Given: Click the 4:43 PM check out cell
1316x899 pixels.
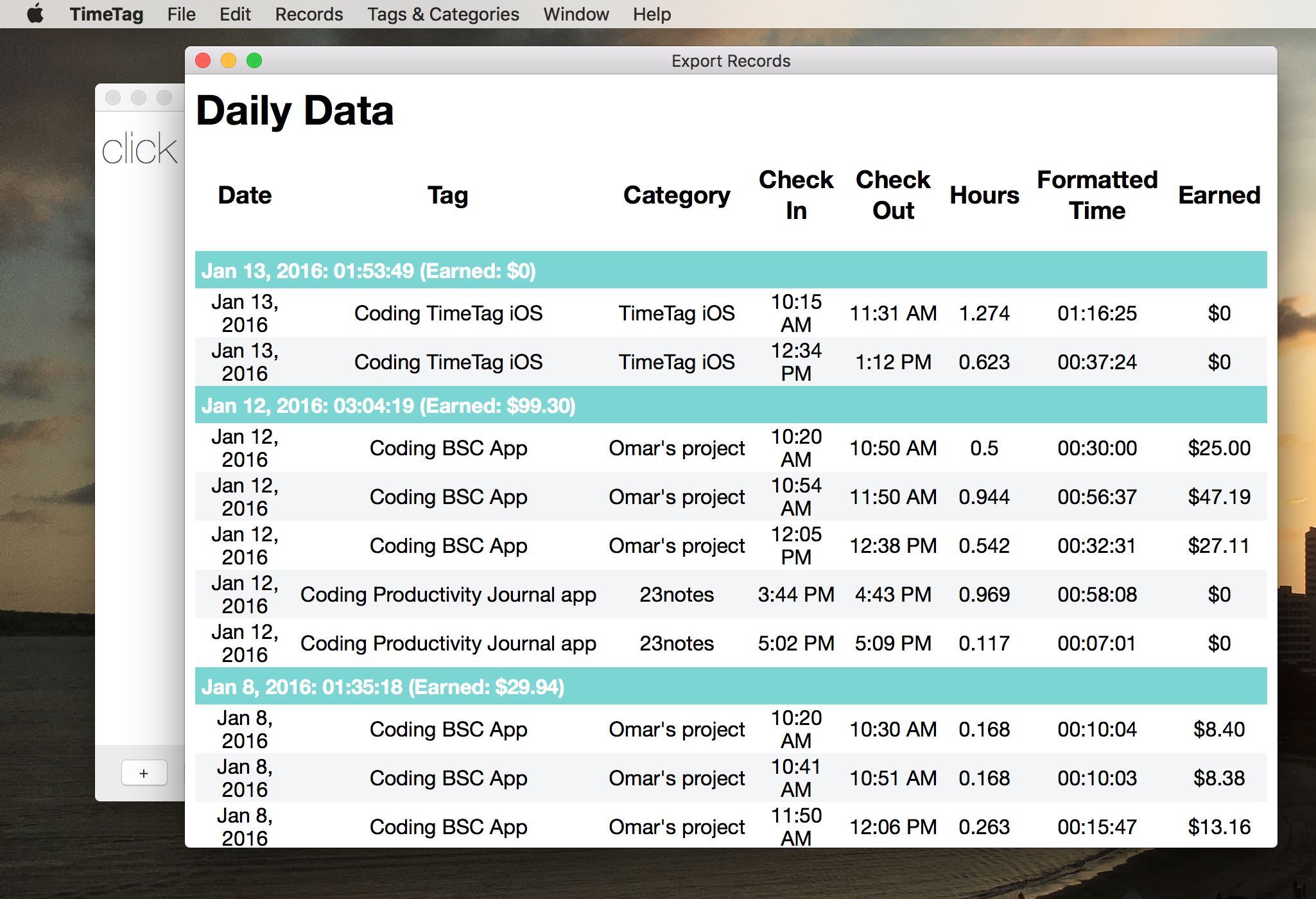Looking at the screenshot, I should (893, 595).
